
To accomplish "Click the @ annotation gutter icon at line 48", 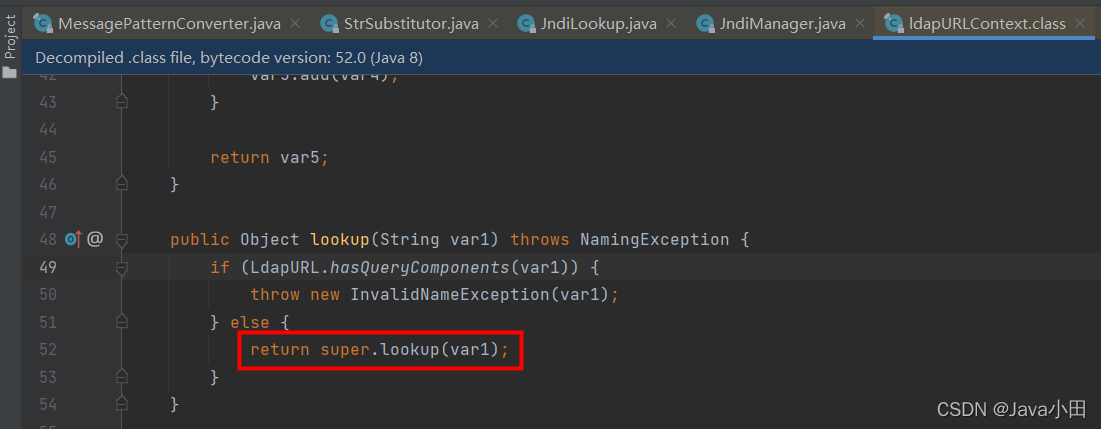I will (x=95, y=239).
